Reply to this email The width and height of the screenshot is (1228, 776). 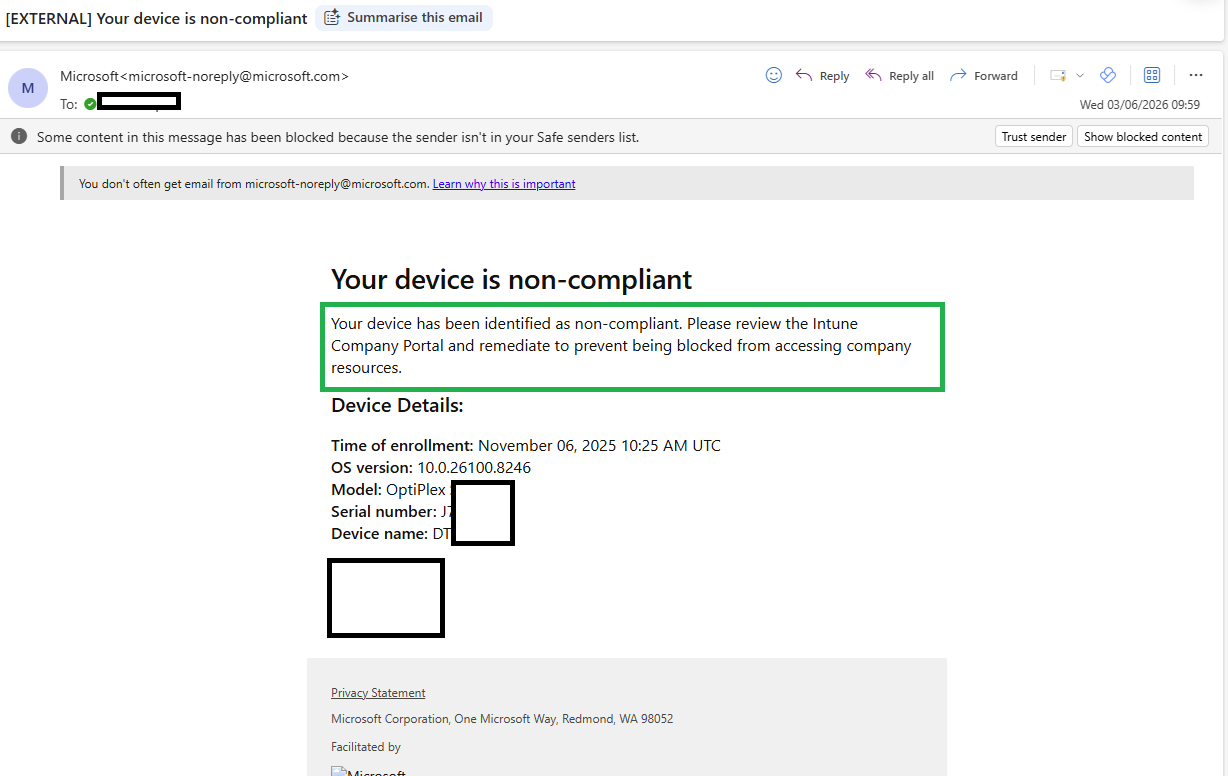[x=822, y=76]
